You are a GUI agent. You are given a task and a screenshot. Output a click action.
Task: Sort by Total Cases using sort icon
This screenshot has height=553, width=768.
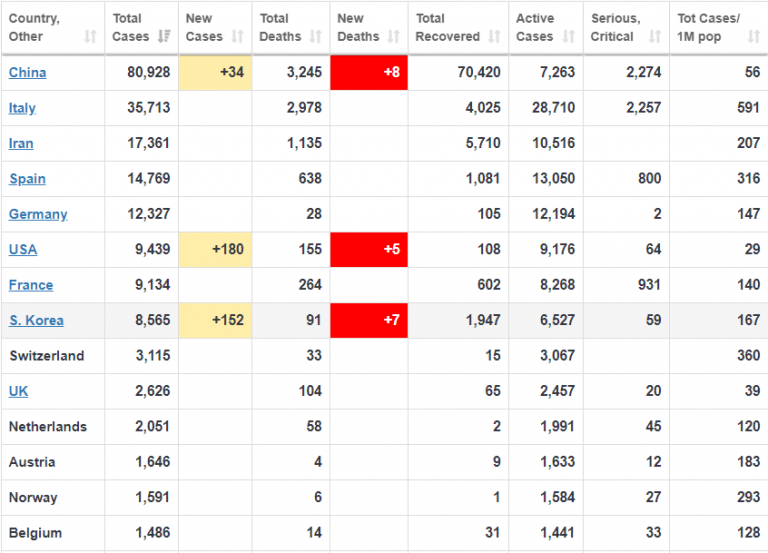pyautogui.click(x=164, y=37)
